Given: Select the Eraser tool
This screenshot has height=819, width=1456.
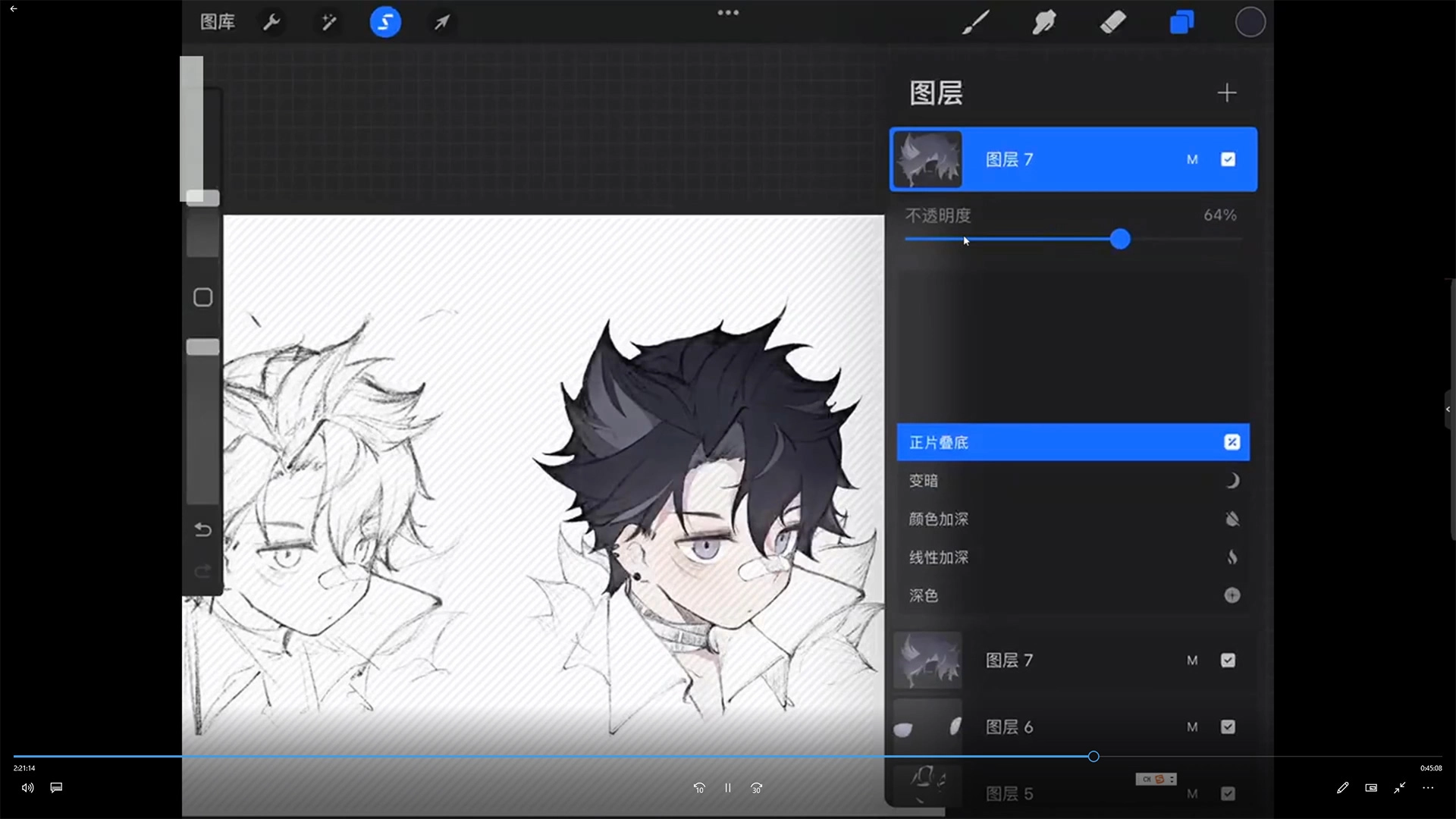Looking at the screenshot, I should point(1112,22).
